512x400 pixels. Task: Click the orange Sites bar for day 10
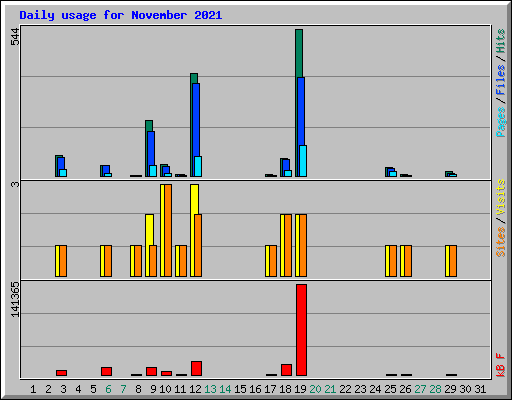tap(168, 230)
